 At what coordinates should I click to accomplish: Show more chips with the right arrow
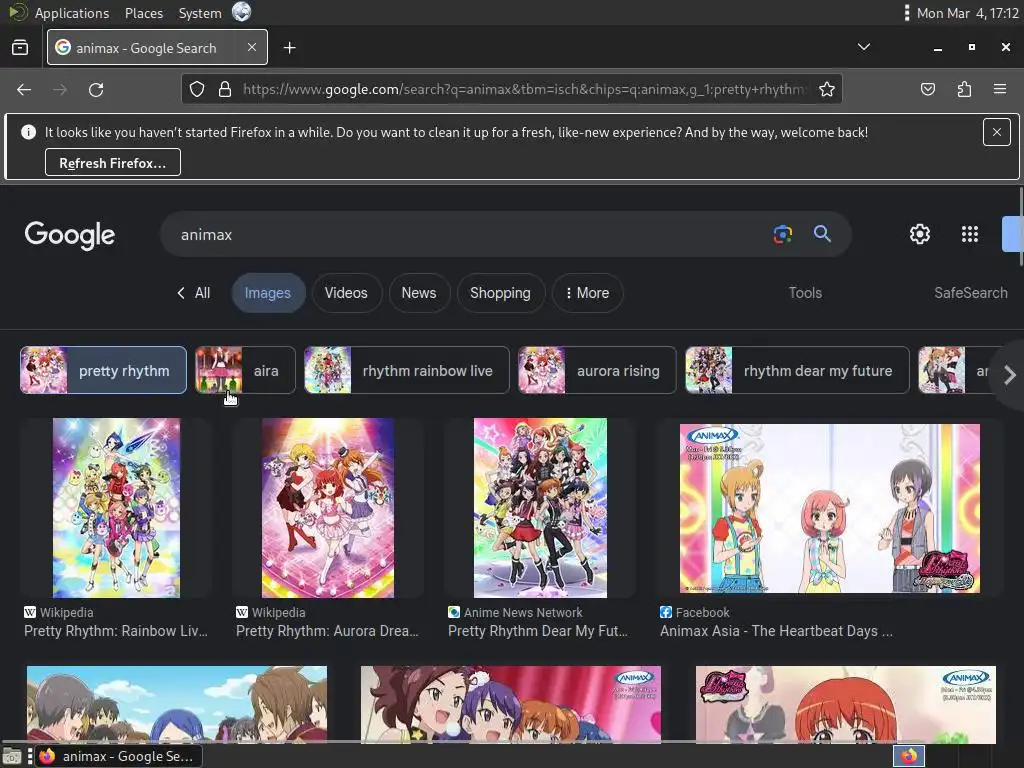click(1010, 375)
